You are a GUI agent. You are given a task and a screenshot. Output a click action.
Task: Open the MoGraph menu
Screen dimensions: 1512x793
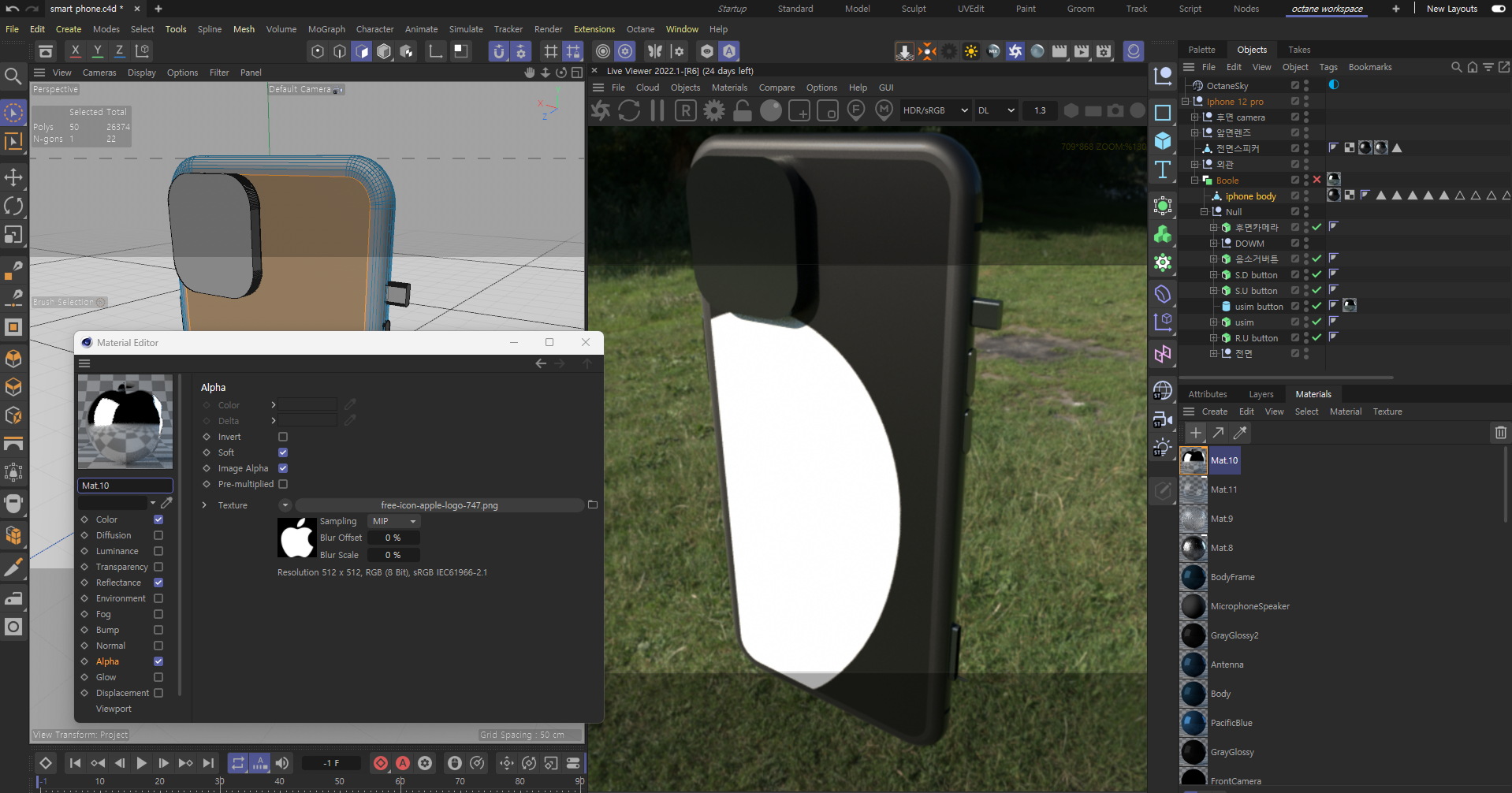(326, 29)
